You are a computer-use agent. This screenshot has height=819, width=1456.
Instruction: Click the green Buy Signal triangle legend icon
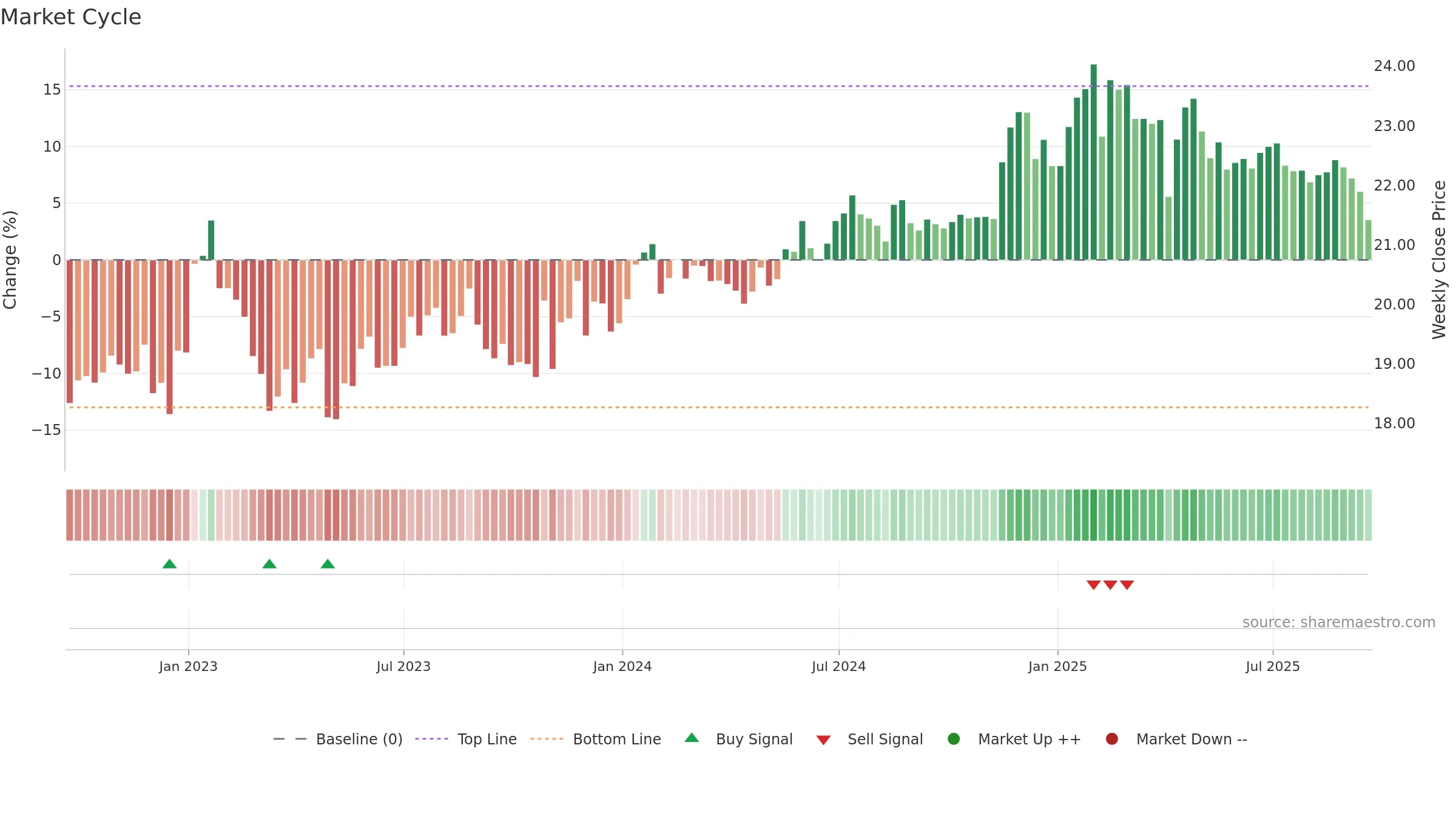click(692, 738)
